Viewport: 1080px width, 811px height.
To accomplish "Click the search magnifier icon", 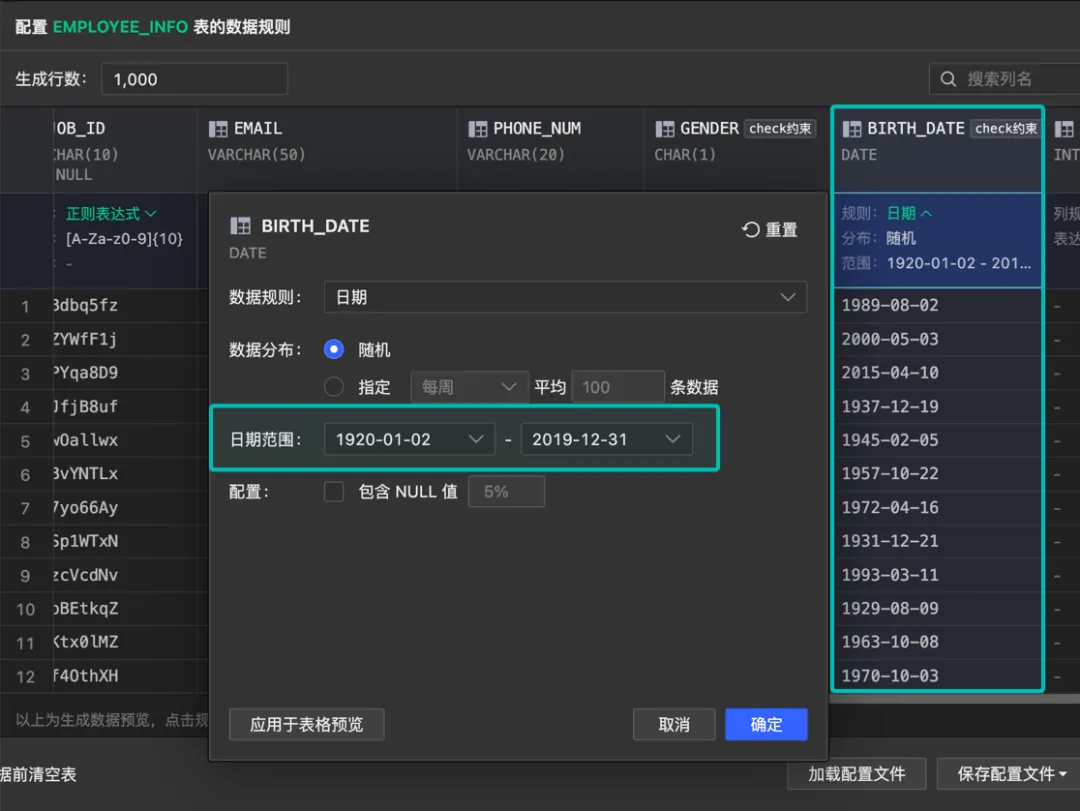I will (948, 79).
